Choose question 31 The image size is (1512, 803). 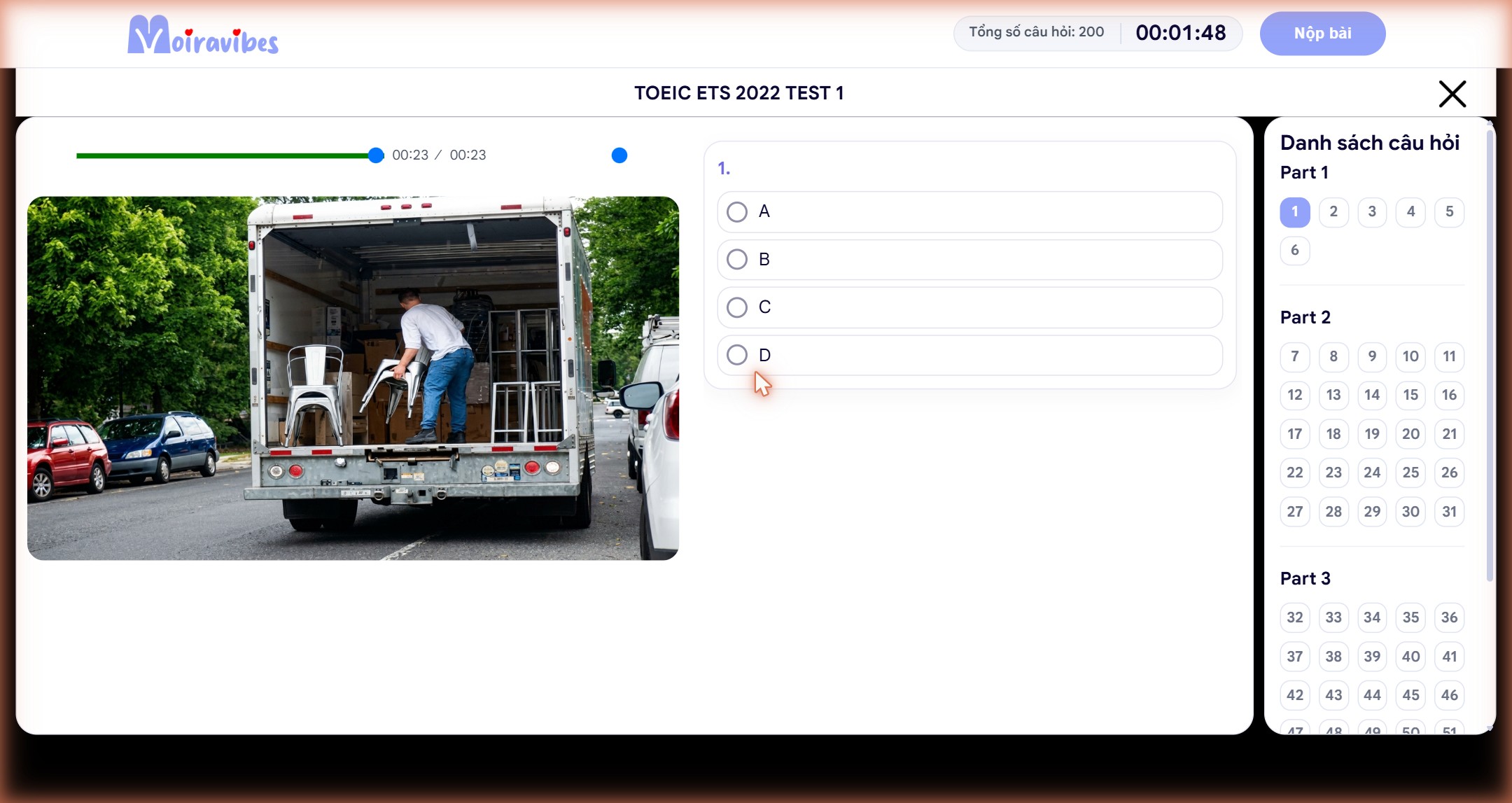(x=1449, y=512)
